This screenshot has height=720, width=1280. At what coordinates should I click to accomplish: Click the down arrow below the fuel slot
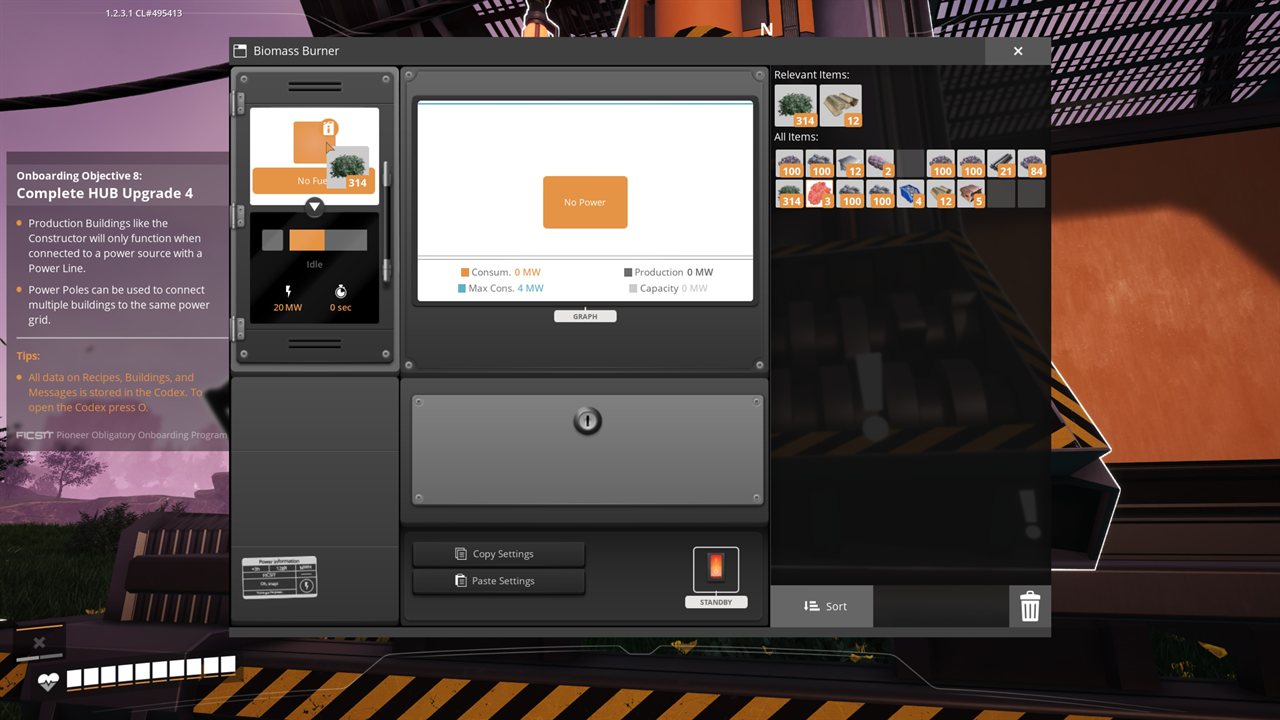(x=315, y=207)
